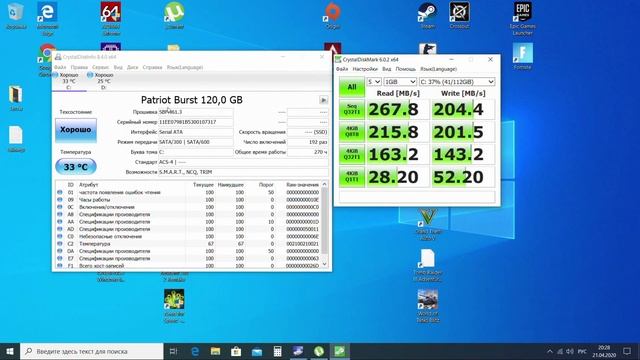Screen dimensions: 640x360
Task: Open CrystalDiskInfo Диск menu
Action: pos(132,67)
